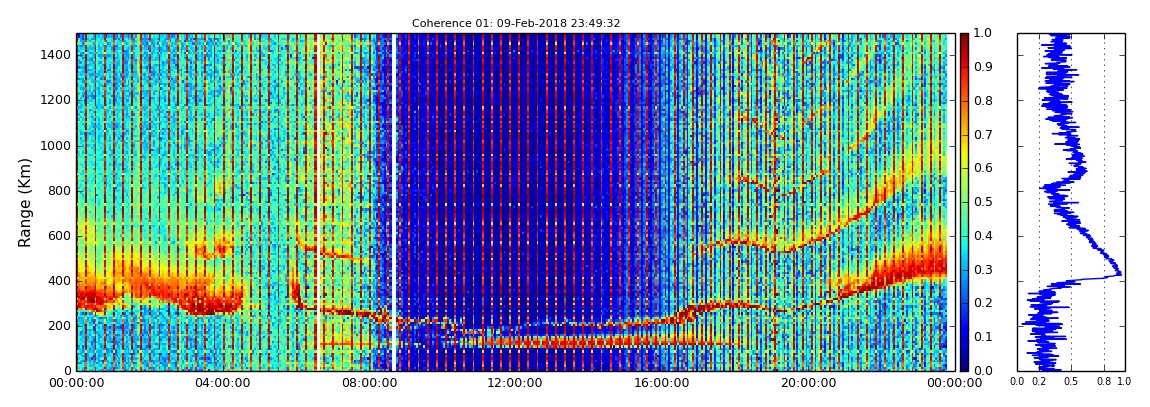1150x407 pixels.
Task: Click the dark blue bottom of the colorbar
Action: tap(964, 365)
